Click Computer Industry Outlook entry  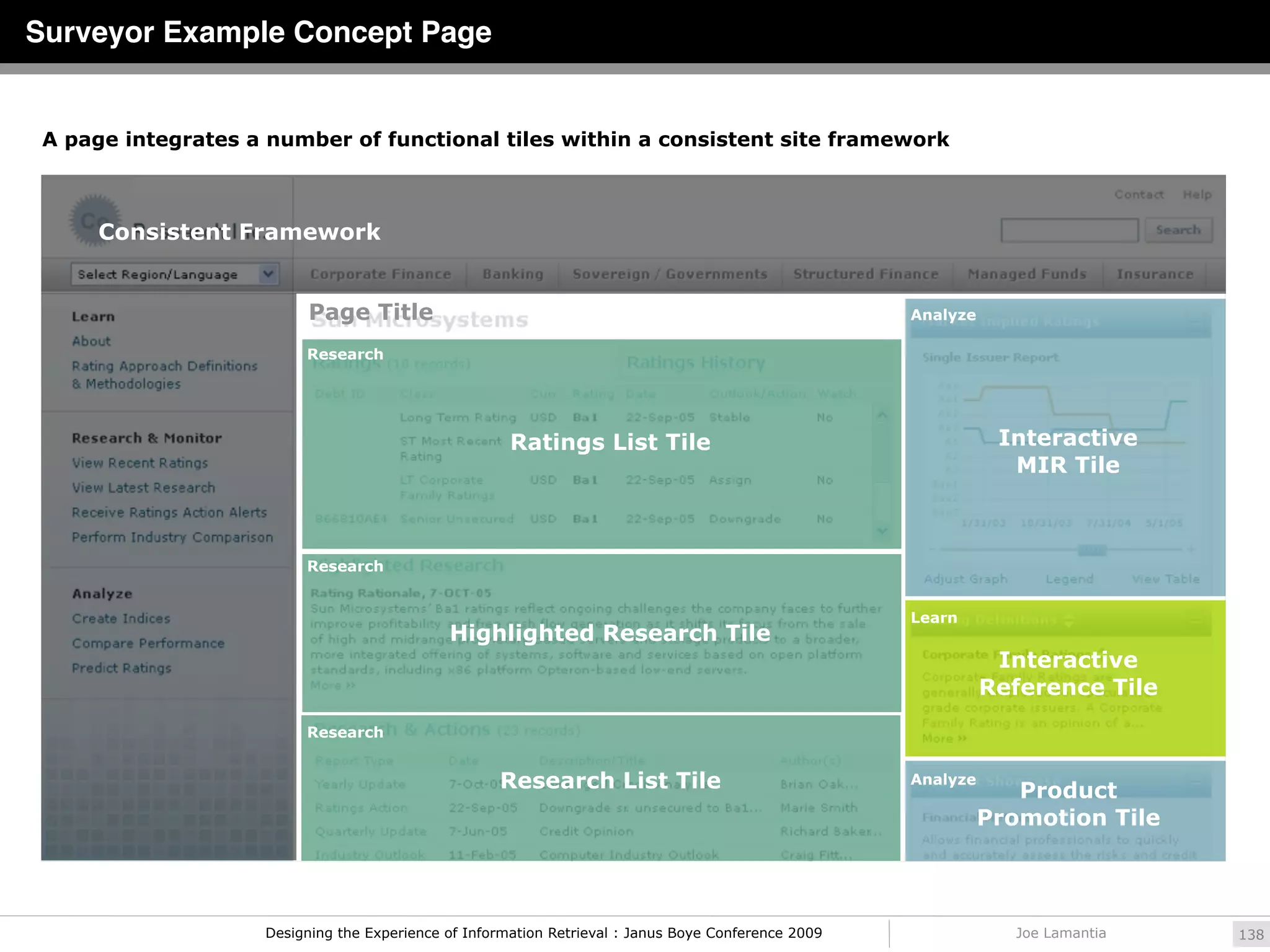629,855
